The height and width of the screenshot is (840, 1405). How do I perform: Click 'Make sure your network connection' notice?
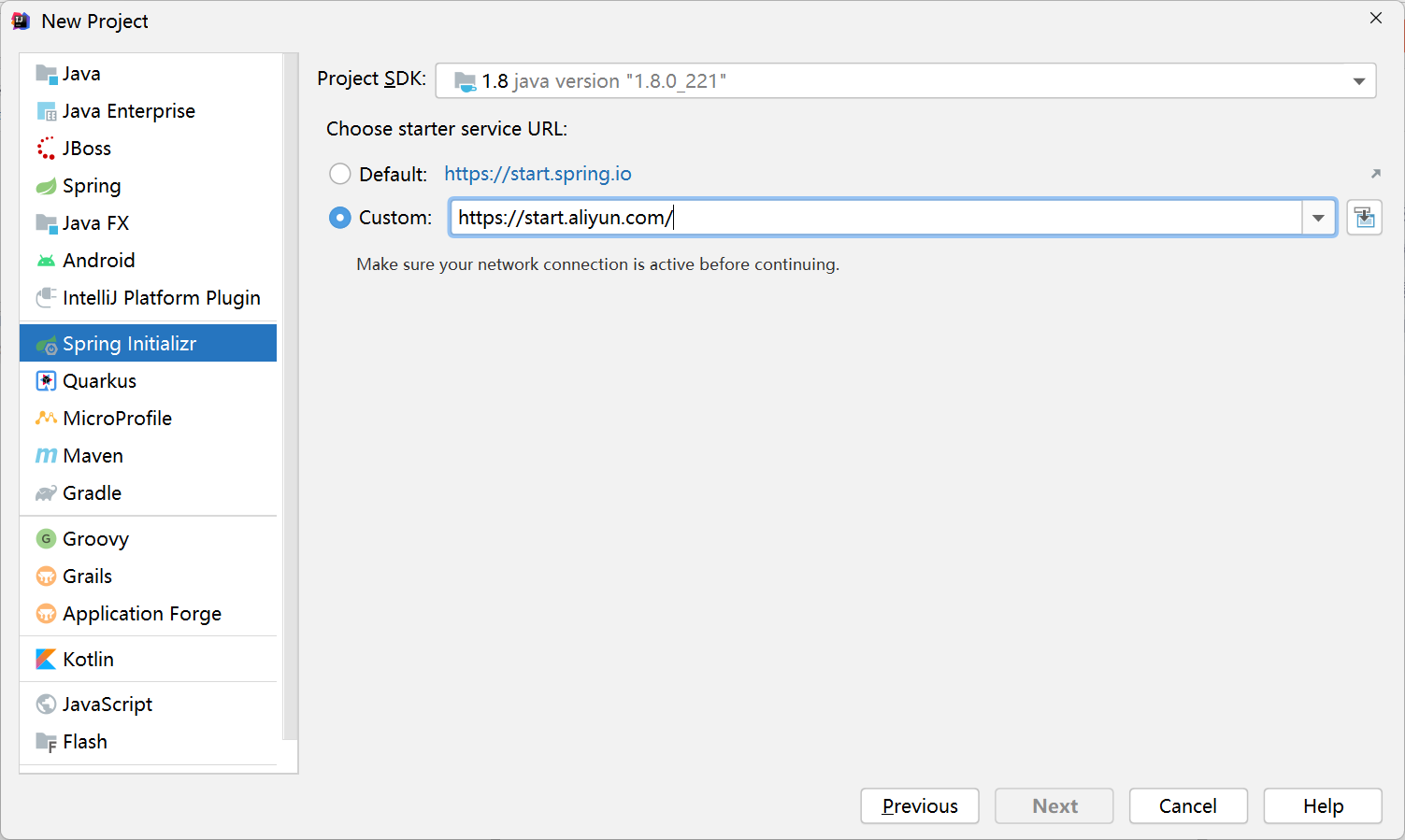pos(598,264)
